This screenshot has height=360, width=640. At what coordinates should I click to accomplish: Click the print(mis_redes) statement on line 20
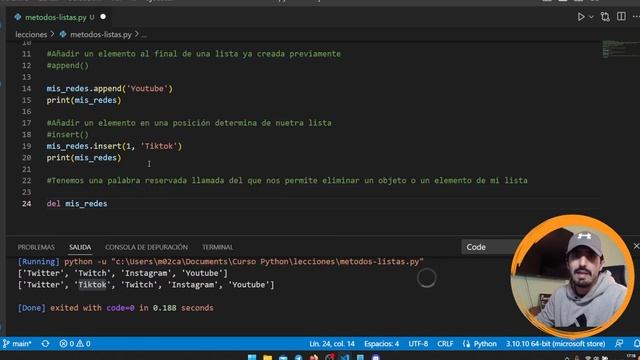(x=84, y=158)
